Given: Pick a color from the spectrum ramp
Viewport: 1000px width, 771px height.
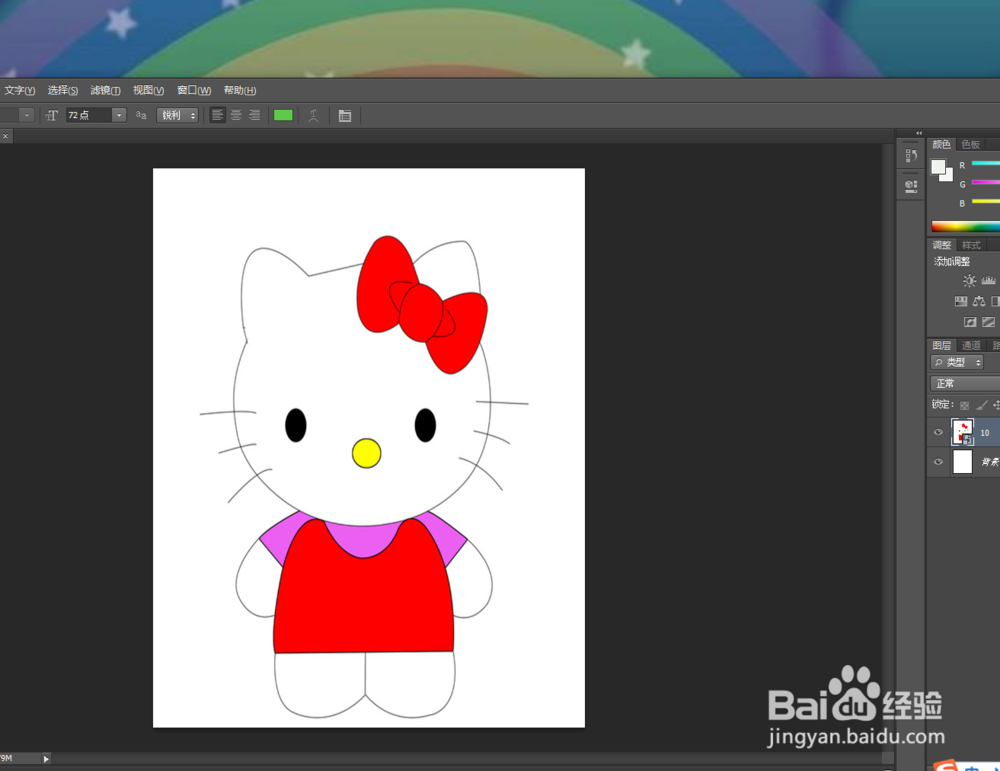Looking at the screenshot, I should [x=966, y=226].
